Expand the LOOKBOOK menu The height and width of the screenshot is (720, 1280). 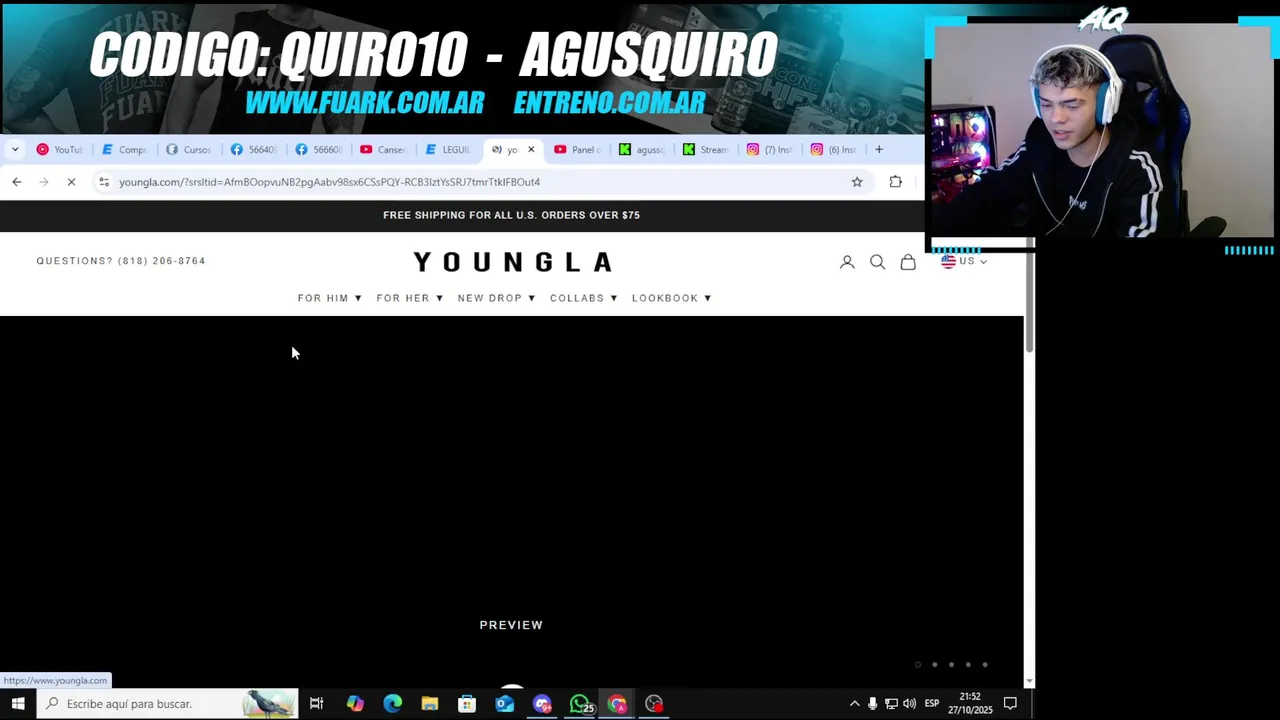coord(672,298)
